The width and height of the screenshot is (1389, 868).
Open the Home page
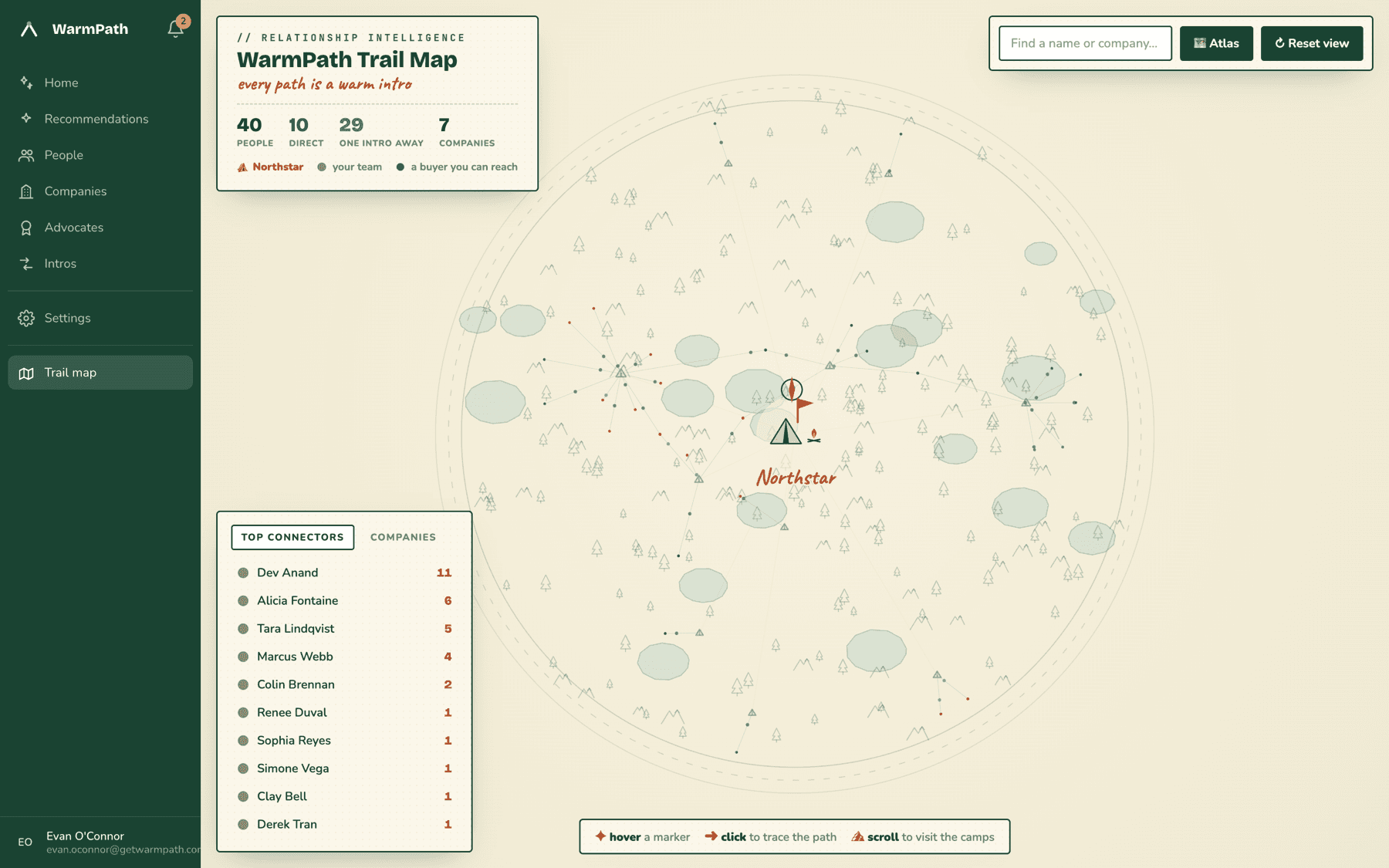(x=100, y=83)
